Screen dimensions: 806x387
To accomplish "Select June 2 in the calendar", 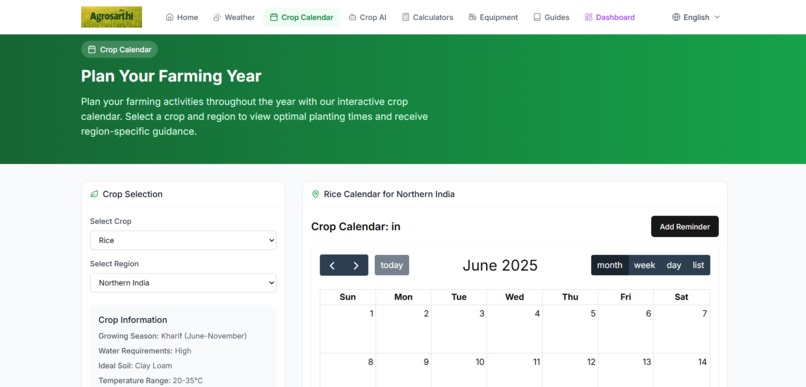I will click(x=404, y=329).
